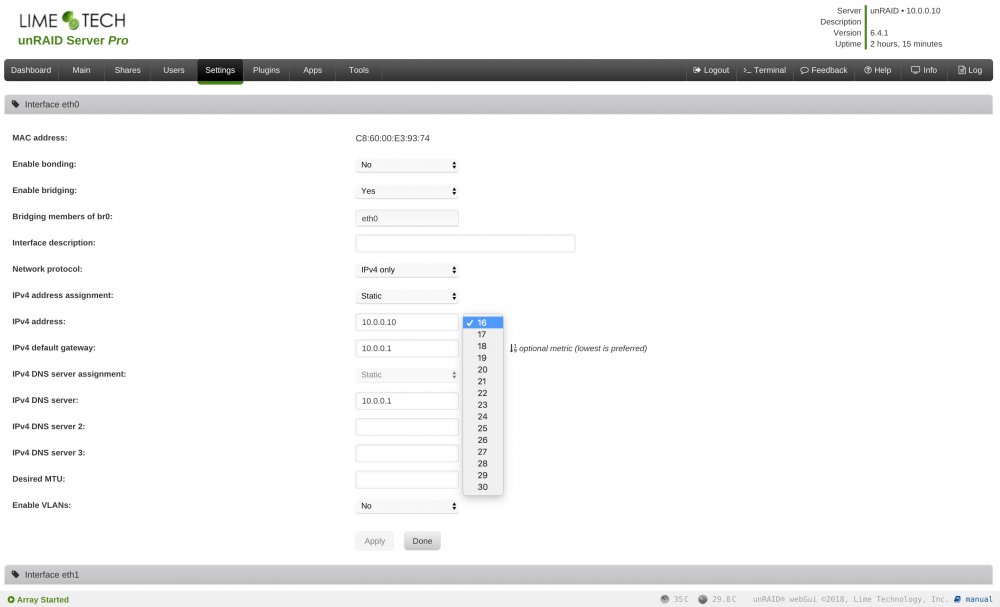The width and height of the screenshot is (1000, 607).
Task: Open the Enable bridging dropdown
Action: [406, 191]
